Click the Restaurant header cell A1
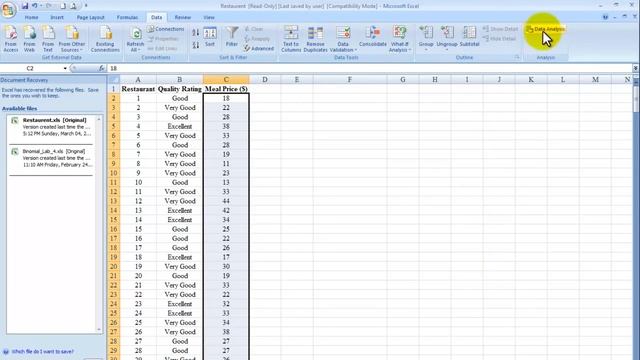The width and height of the screenshot is (640, 360). [138, 89]
